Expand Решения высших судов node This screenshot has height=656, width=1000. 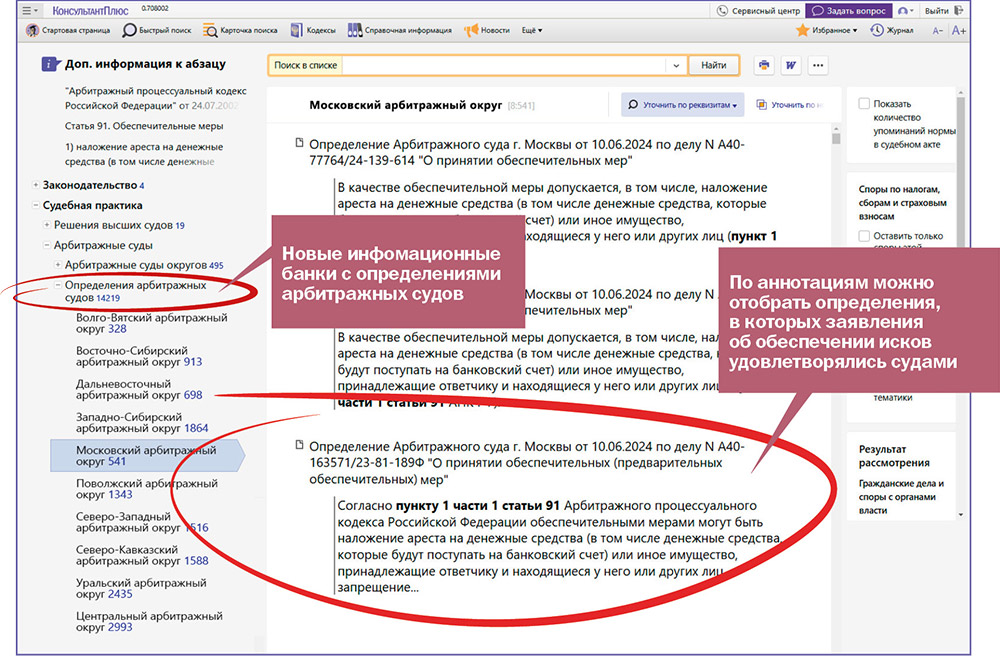[47, 225]
